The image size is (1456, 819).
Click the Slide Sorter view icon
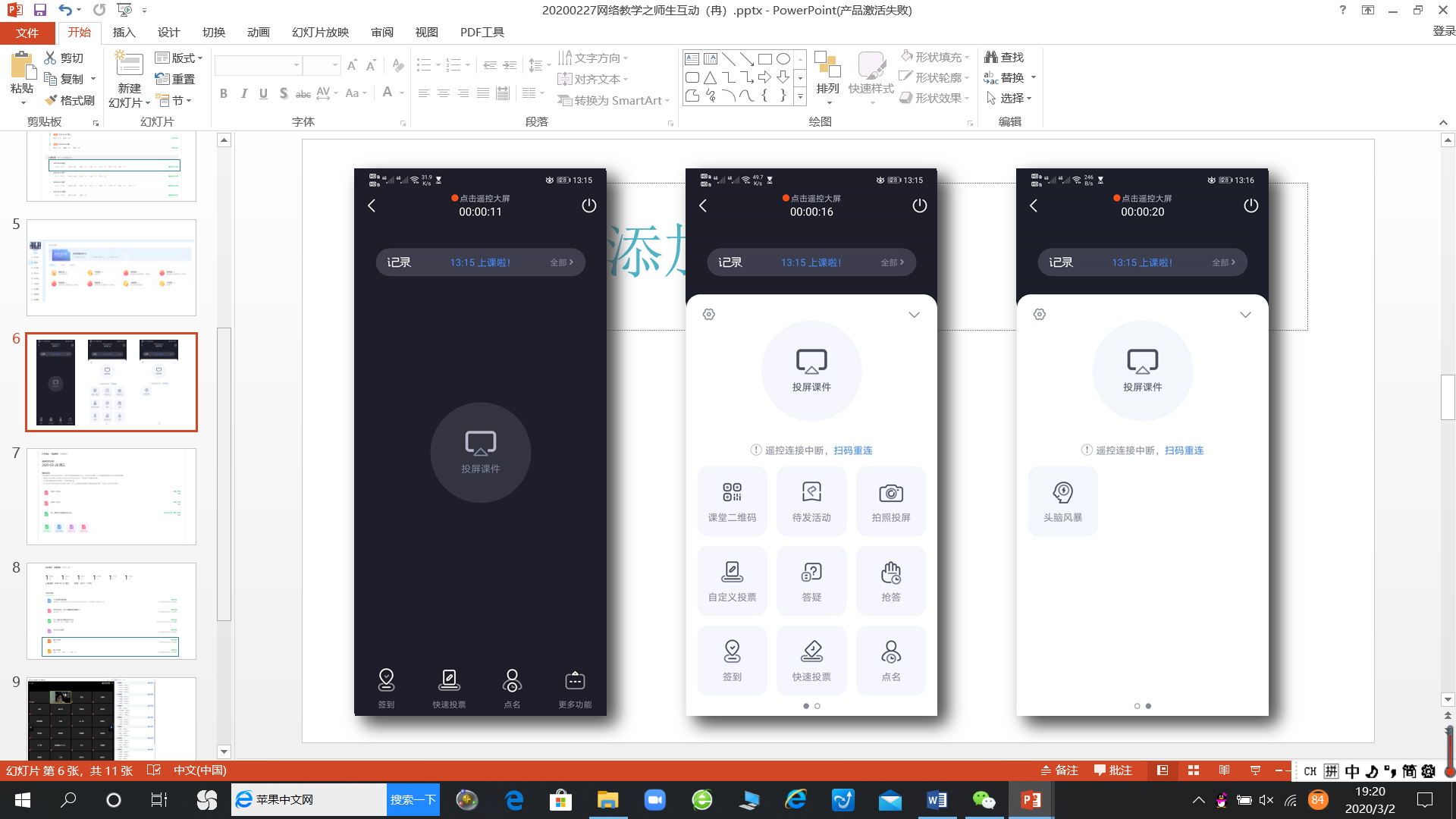1194,770
